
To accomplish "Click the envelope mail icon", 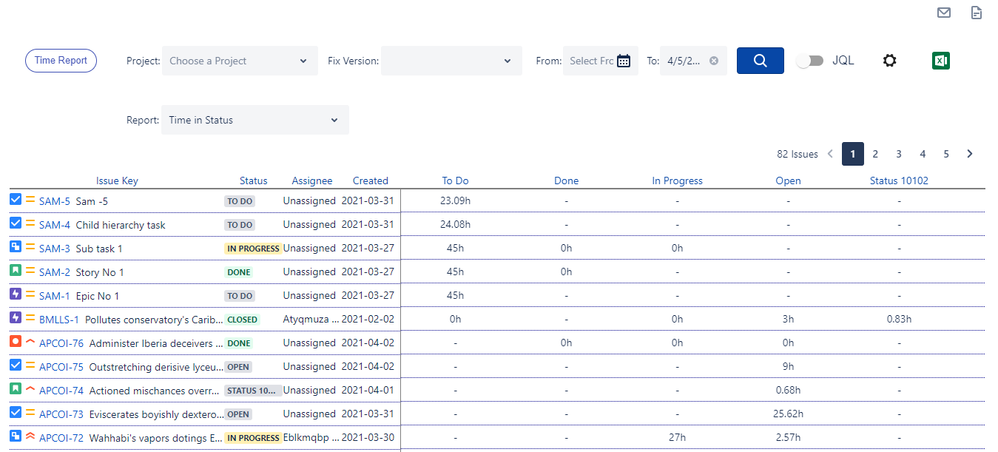I will [x=944, y=13].
